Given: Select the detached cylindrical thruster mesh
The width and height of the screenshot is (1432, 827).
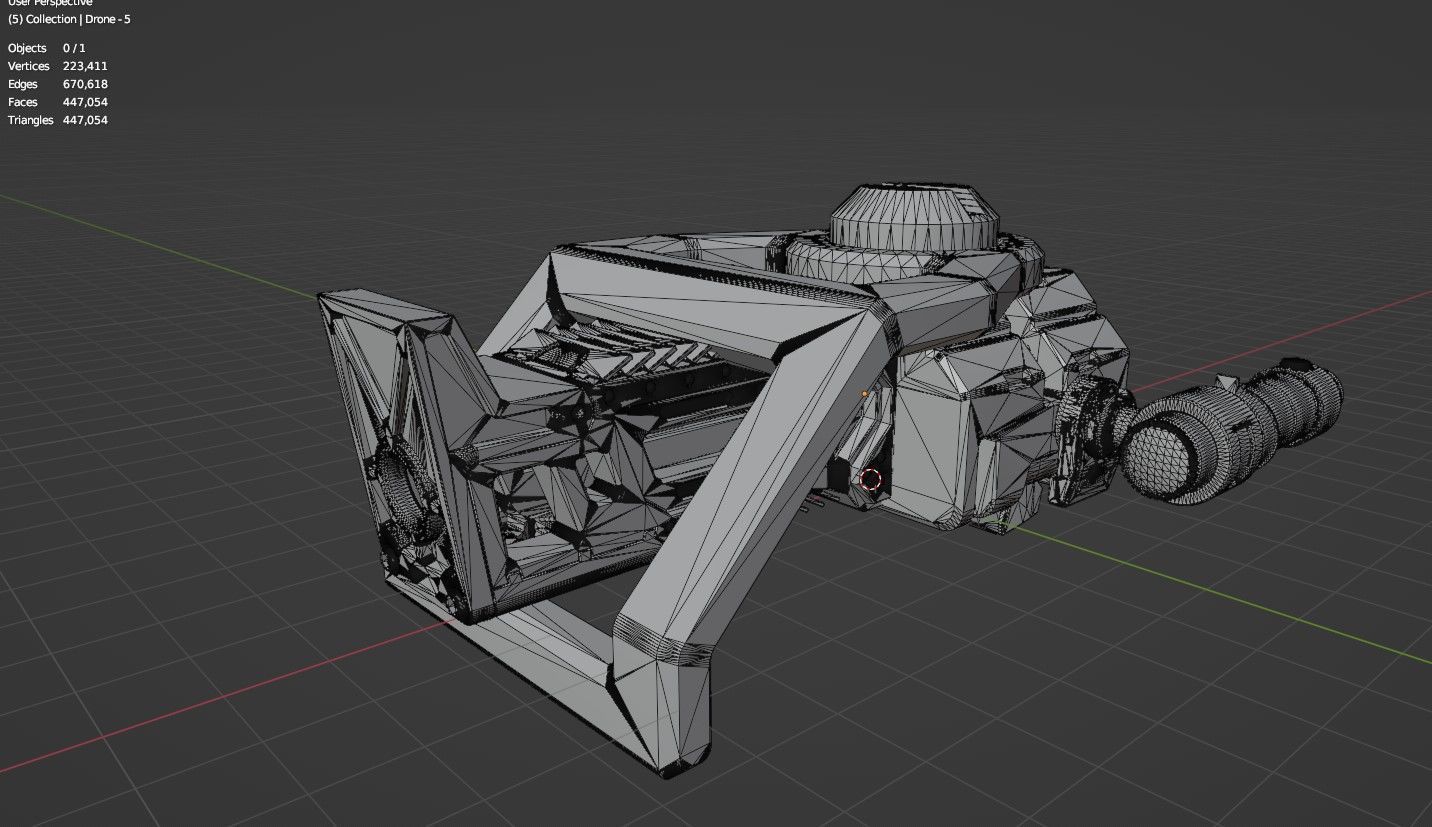Looking at the screenshot, I should [x=1232, y=433].
